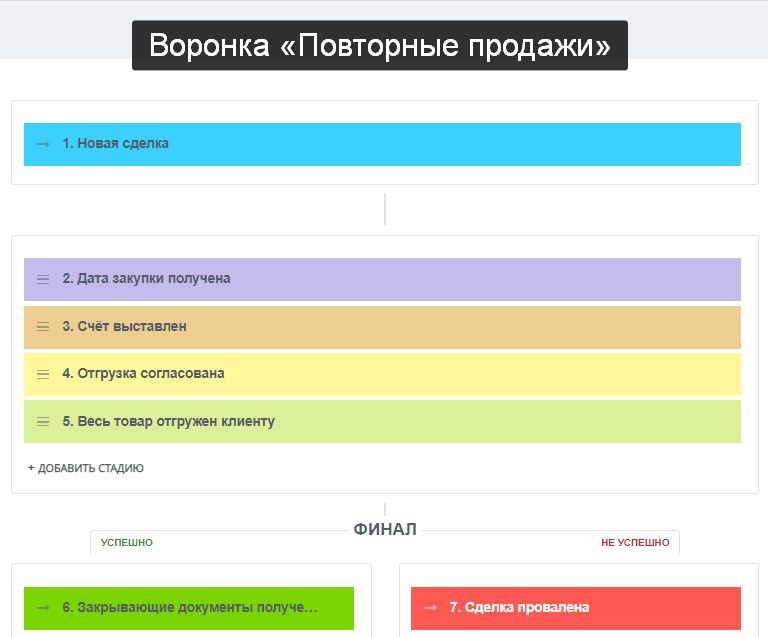Add a stage via "+ ДОБАВИТЬ СТАДИЮ"
This screenshot has width=768, height=637.
86,468
